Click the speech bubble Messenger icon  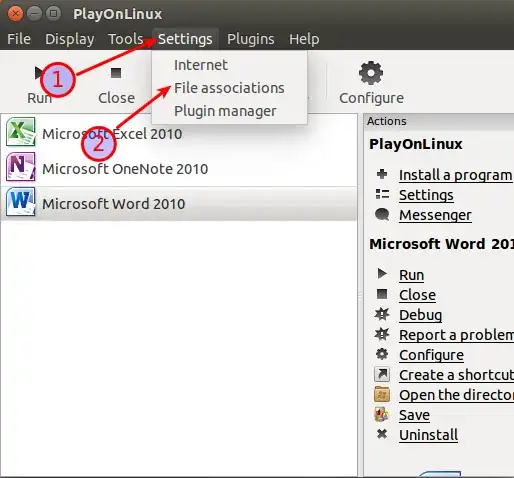click(382, 214)
